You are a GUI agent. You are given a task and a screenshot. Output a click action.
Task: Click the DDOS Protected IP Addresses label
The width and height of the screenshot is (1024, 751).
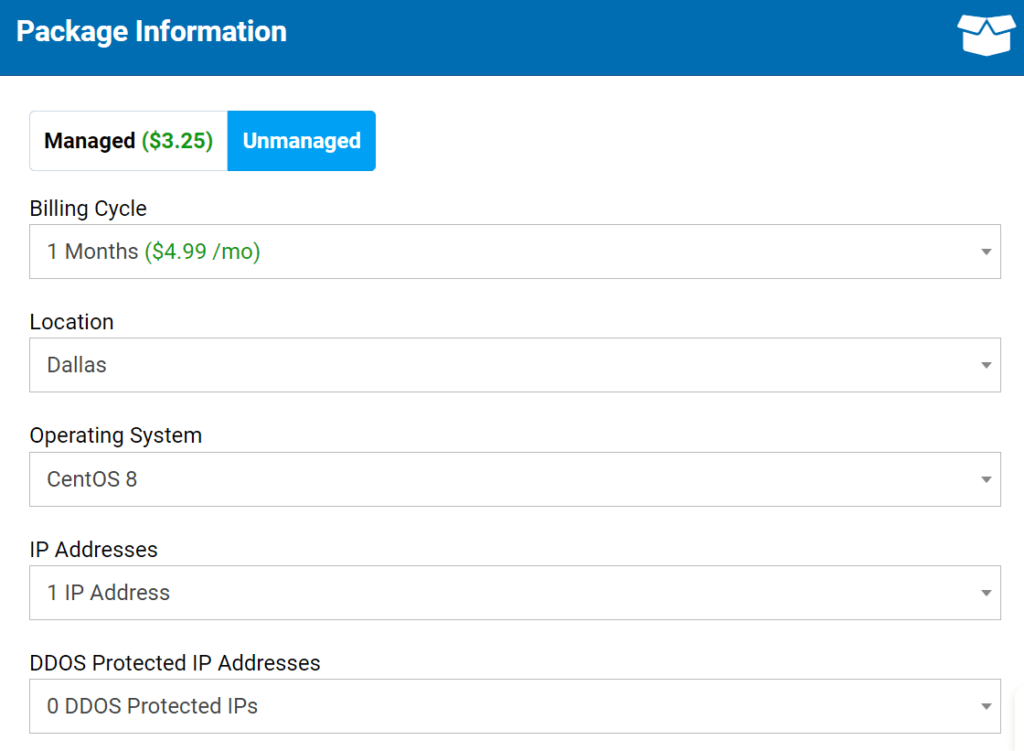tap(174, 663)
